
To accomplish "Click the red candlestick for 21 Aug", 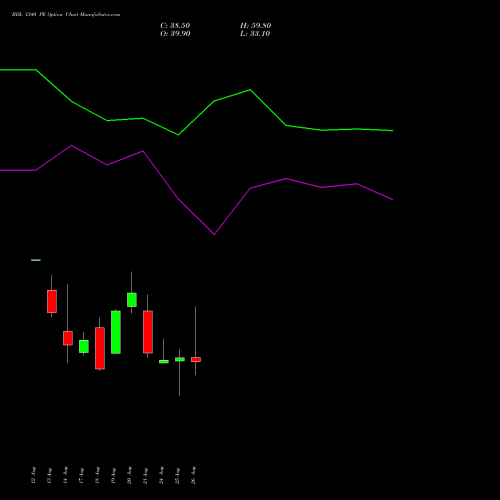I will pos(148,332).
